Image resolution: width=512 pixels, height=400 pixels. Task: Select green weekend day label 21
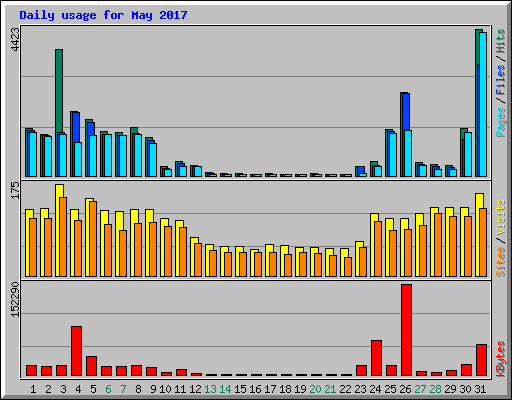coord(330,389)
